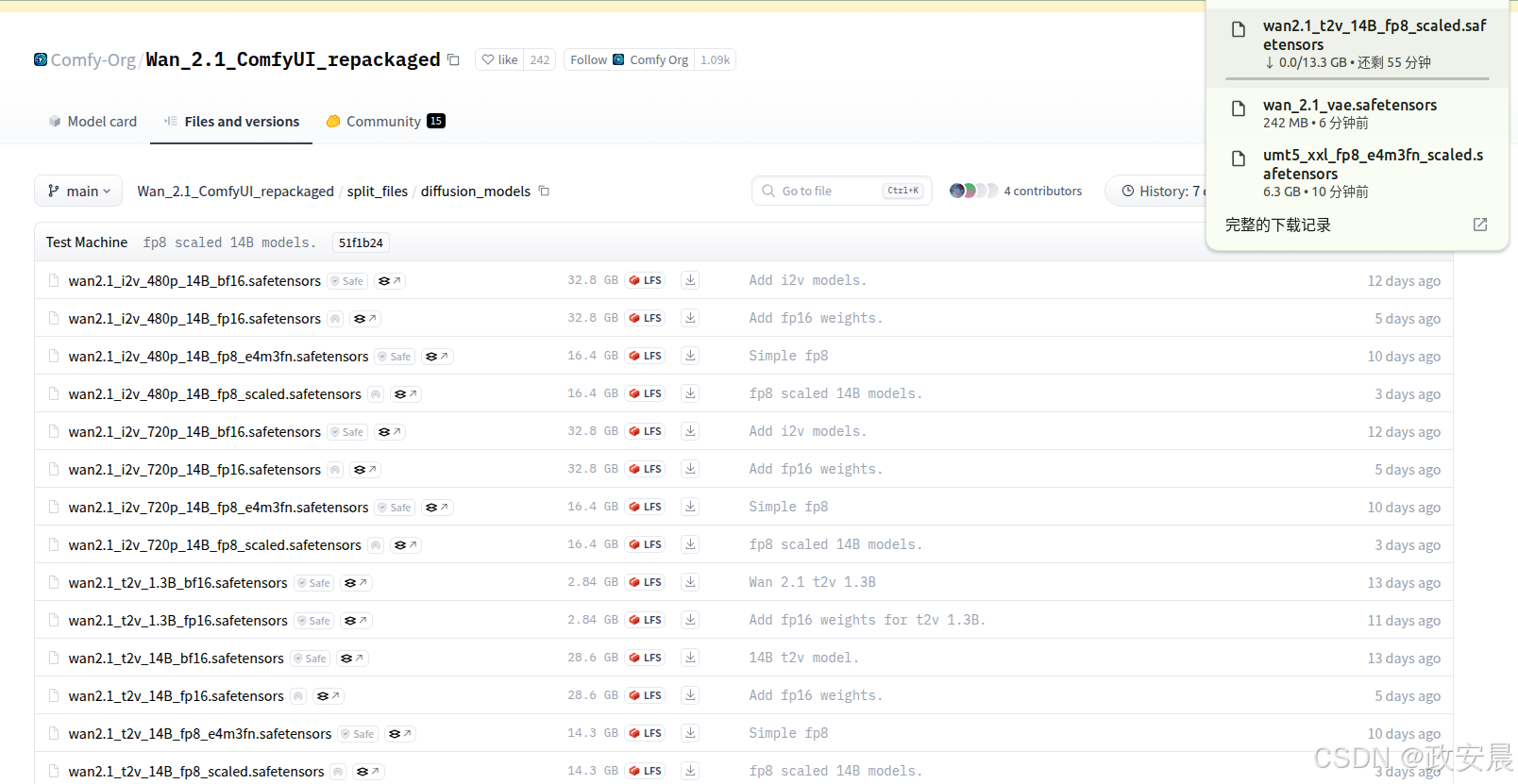The height and width of the screenshot is (784, 1518).
Task: Click Test Machine commit author
Action: (x=87, y=242)
